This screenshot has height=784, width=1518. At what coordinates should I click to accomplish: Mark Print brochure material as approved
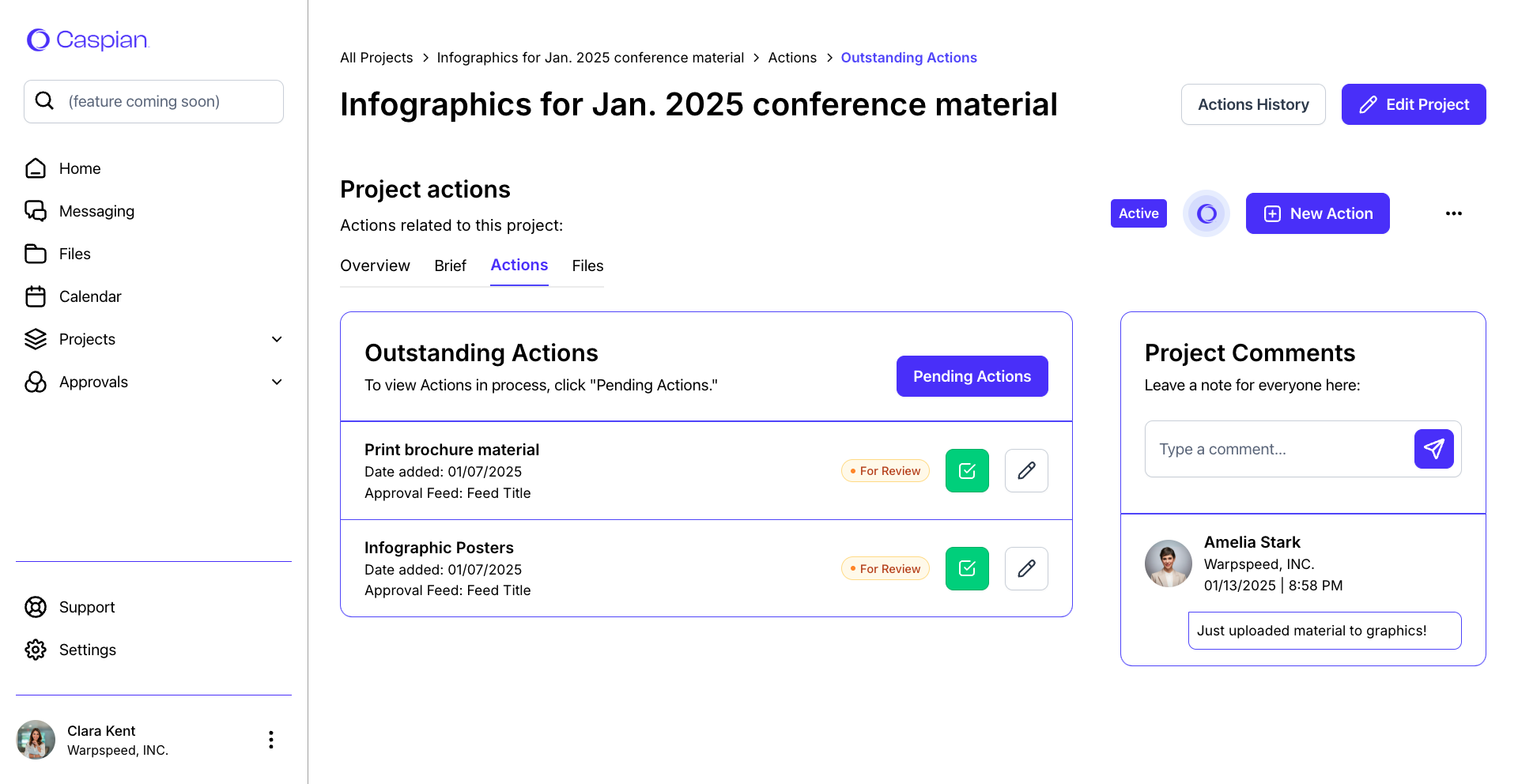pyautogui.click(x=967, y=471)
